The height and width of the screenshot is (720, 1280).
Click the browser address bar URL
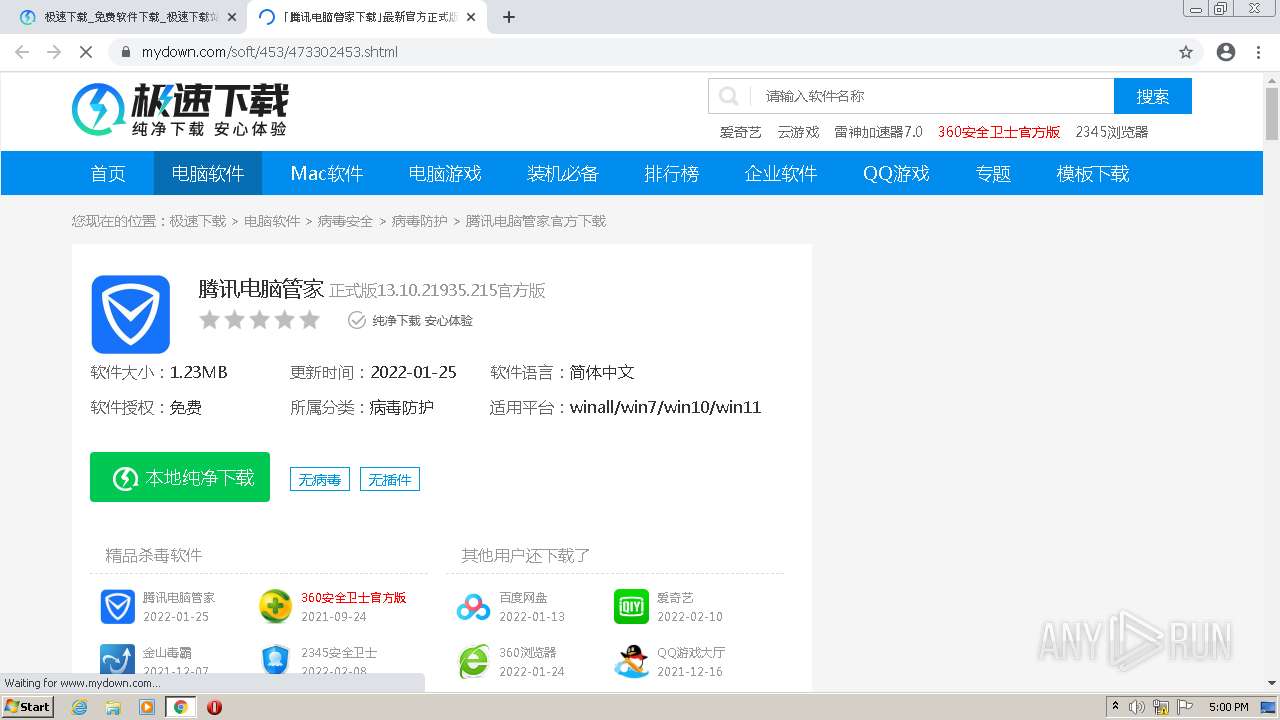(270, 52)
